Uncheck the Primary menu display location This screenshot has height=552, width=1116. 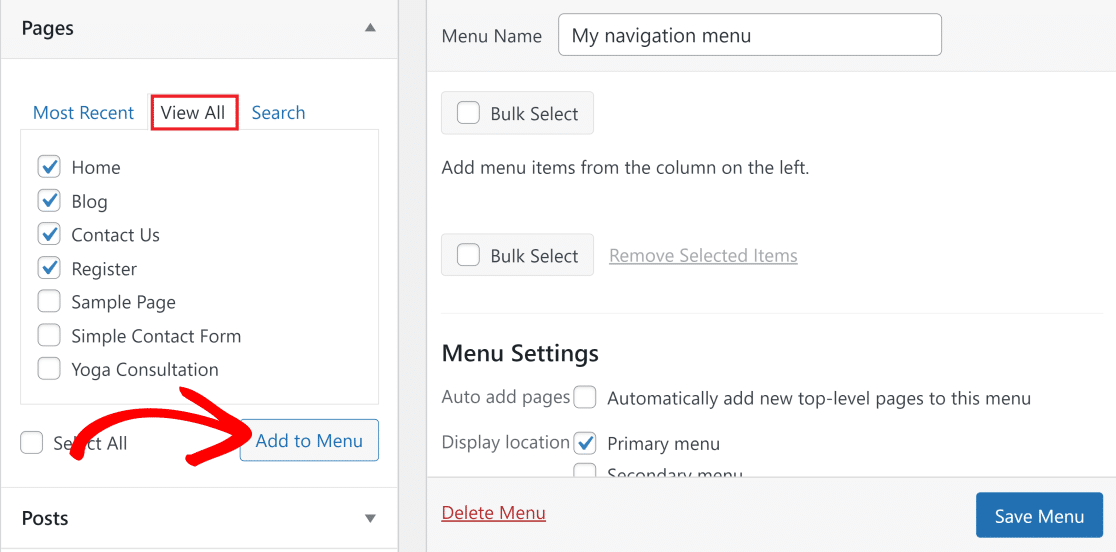(x=585, y=443)
